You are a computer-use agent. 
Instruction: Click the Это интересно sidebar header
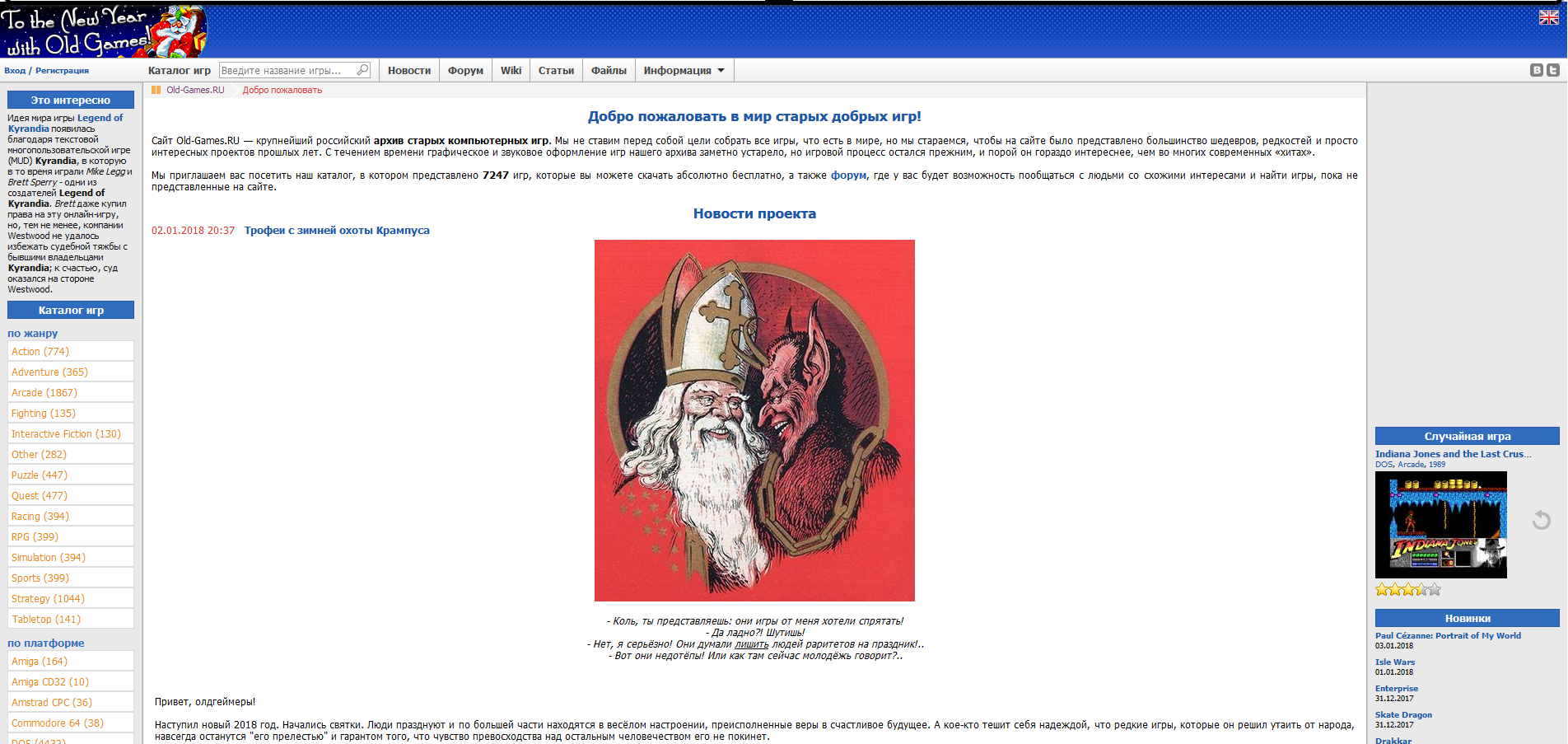(x=71, y=100)
